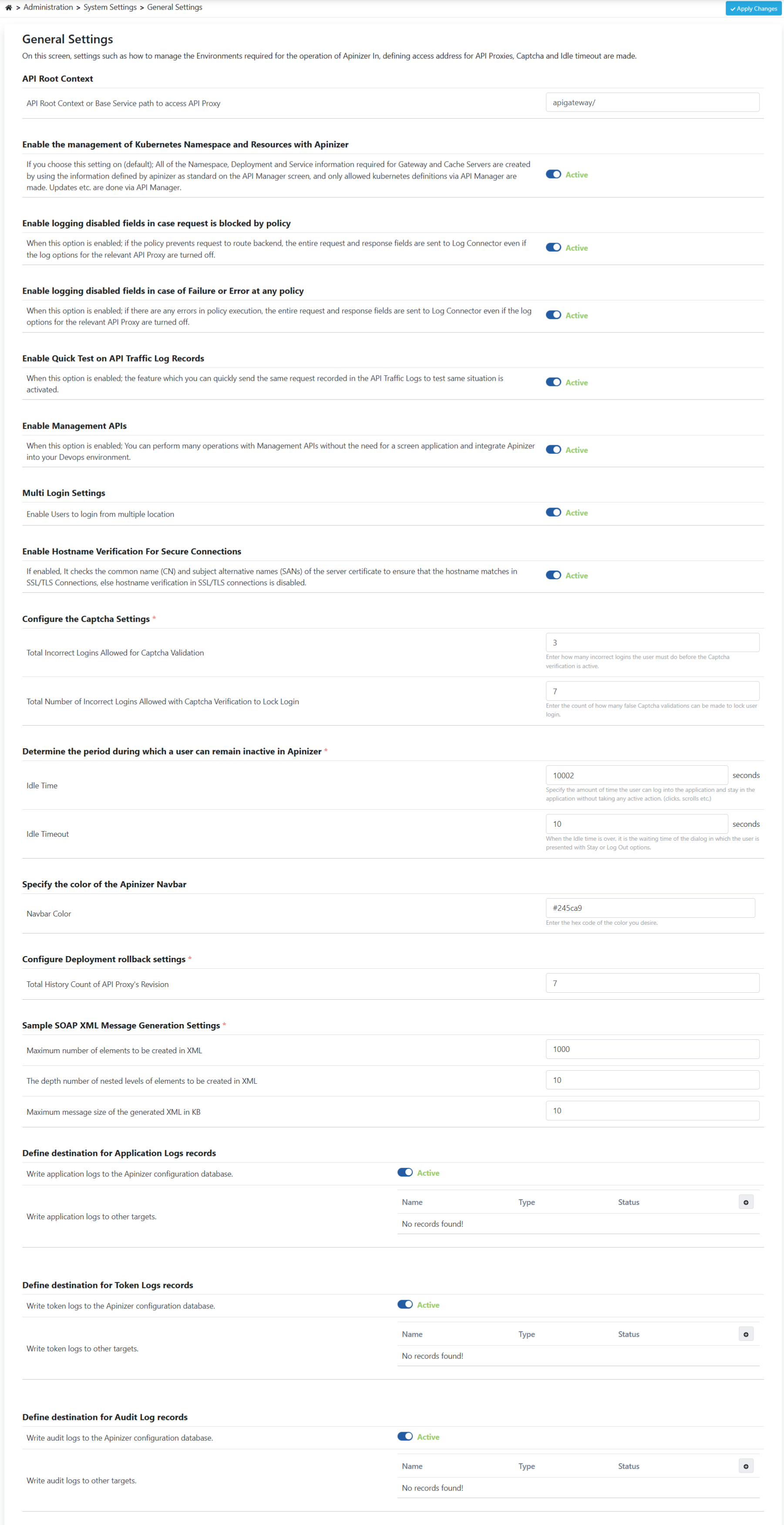Screen dimensions: 784x1525
Task: Add target for Application Logs records
Action: (x=746, y=1202)
